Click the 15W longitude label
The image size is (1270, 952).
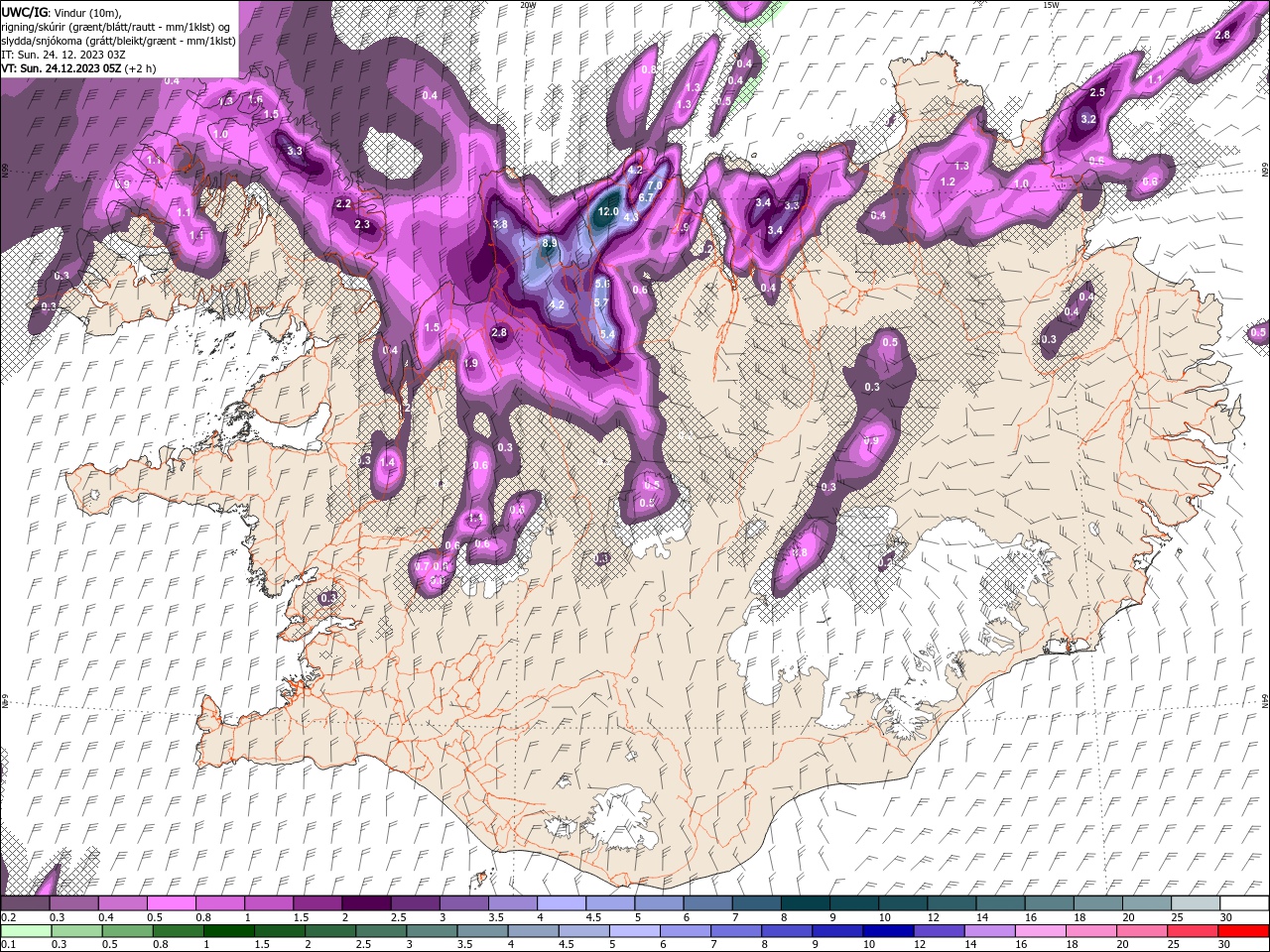[1052, 4]
